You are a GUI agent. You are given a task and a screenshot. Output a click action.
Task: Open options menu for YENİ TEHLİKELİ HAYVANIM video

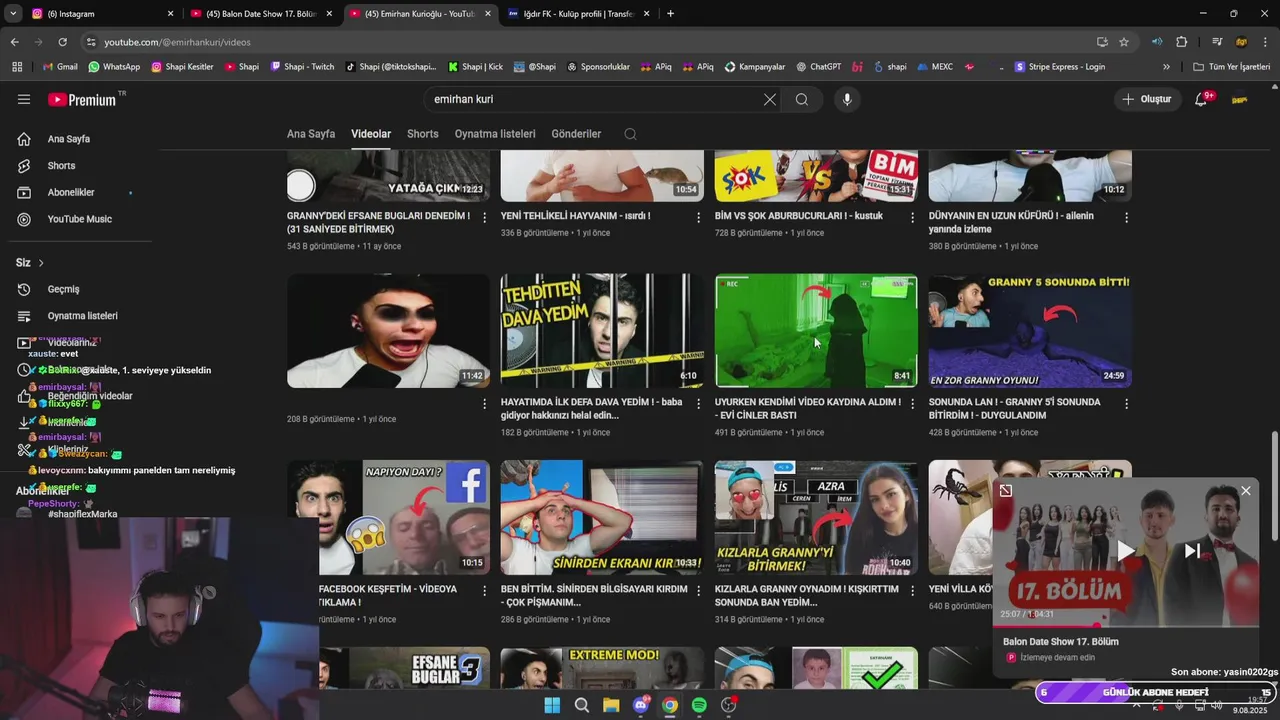[698, 217]
